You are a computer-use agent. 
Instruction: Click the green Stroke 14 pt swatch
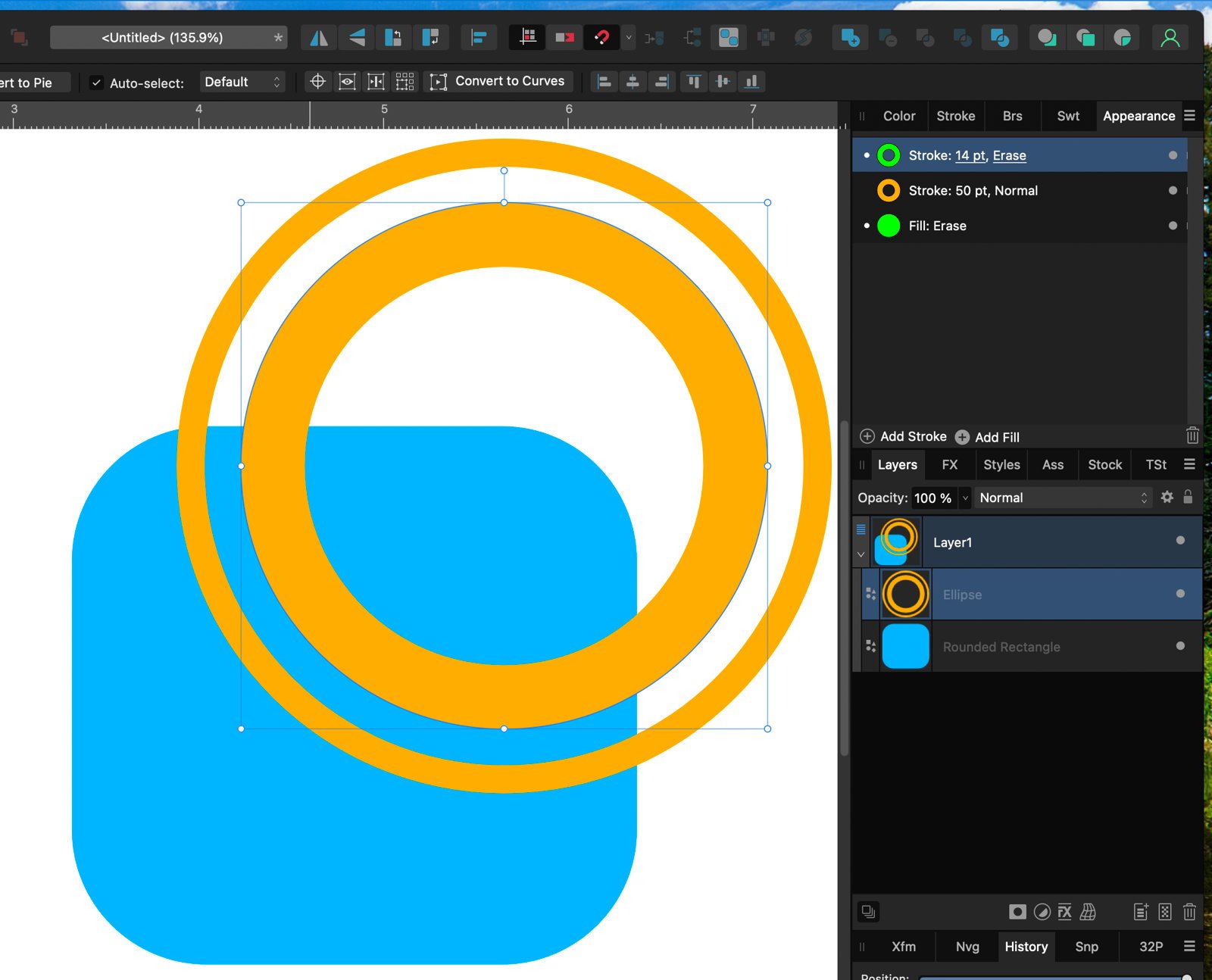889,155
